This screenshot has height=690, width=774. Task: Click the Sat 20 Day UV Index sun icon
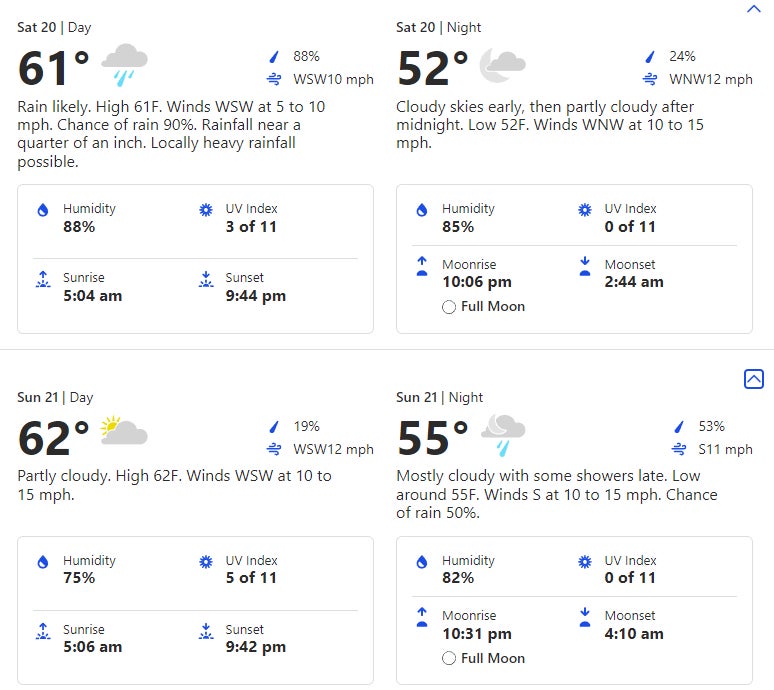pos(206,210)
